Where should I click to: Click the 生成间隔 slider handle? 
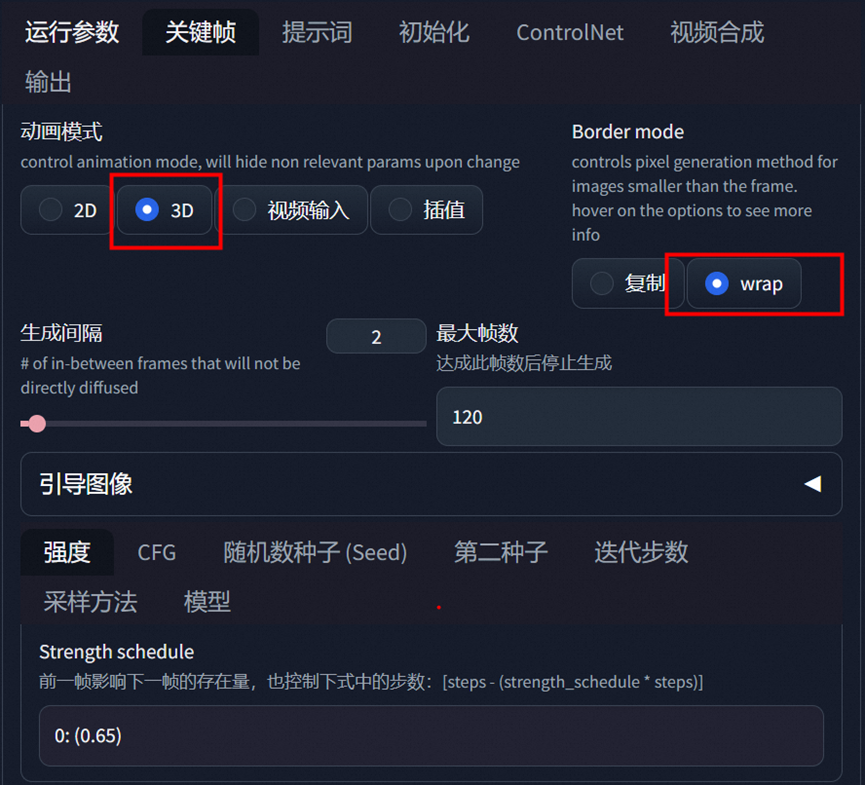37,424
